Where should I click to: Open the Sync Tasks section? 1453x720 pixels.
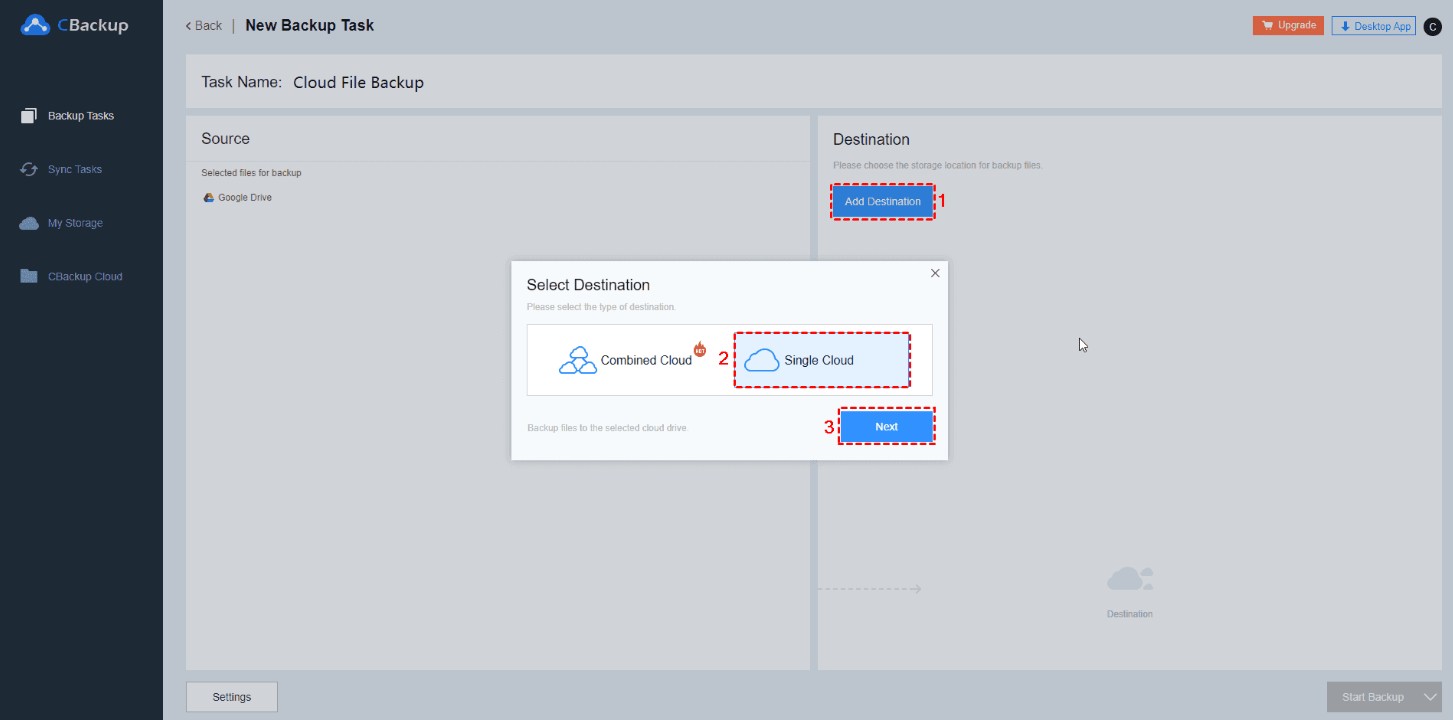pyautogui.click(x=75, y=169)
